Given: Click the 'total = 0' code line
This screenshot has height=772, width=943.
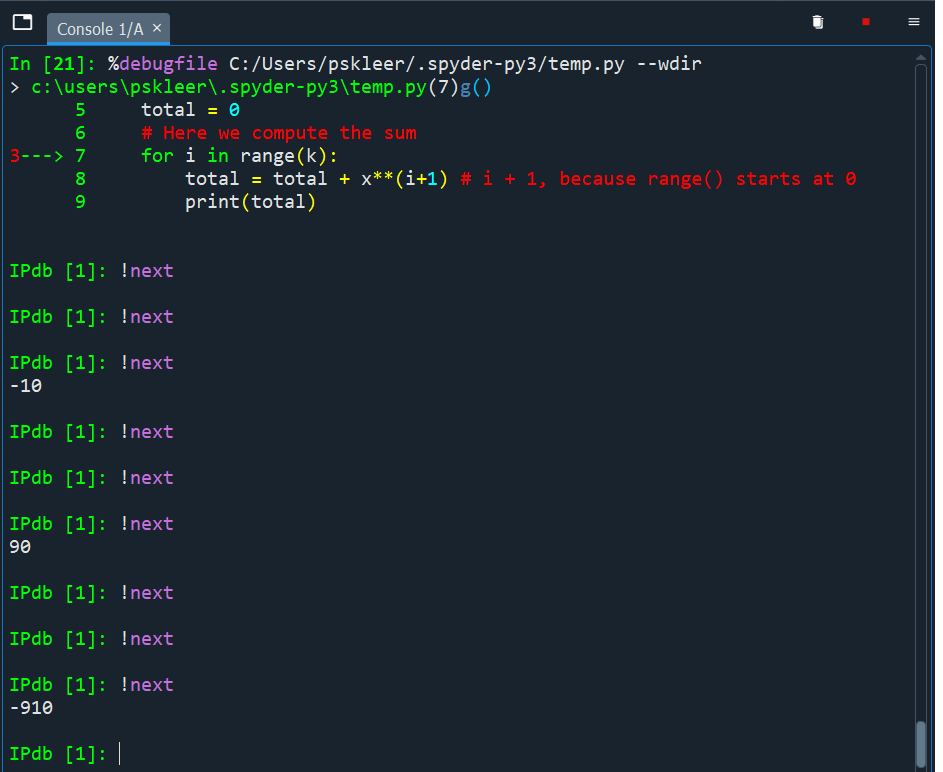Looking at the screenshot, I should 190,110.
